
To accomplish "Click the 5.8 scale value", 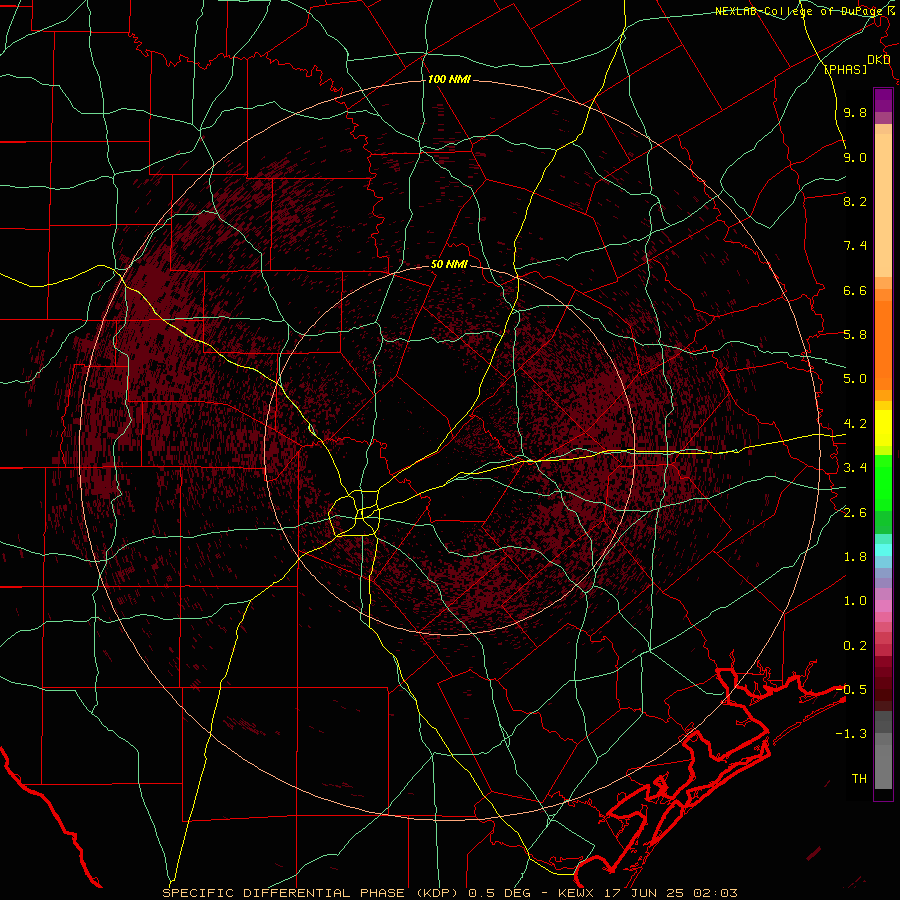I will pyautogui.click(x=855, y=335).
